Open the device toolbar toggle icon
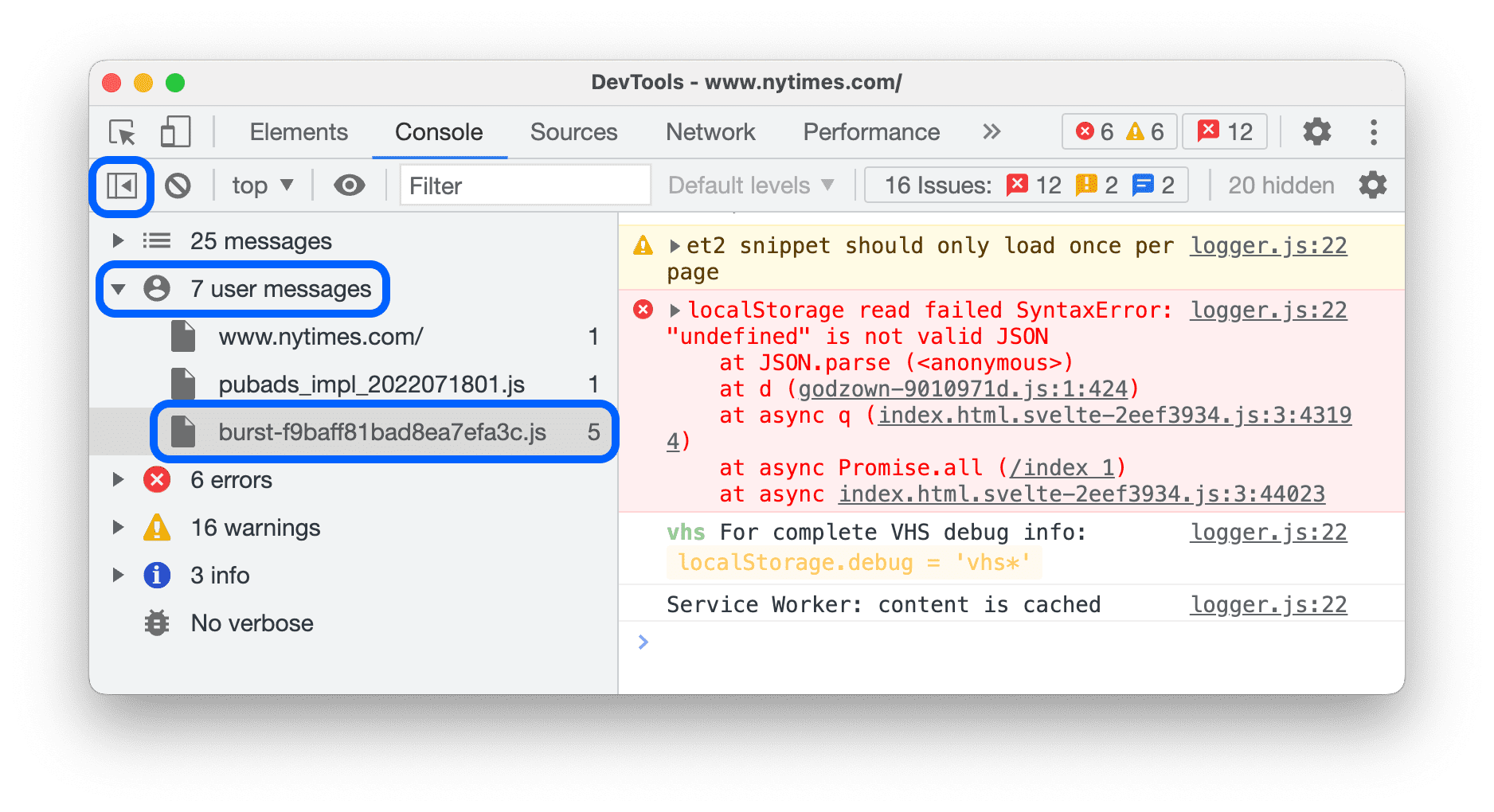Viewport: 1494px width, 812px height. (175, 132)
